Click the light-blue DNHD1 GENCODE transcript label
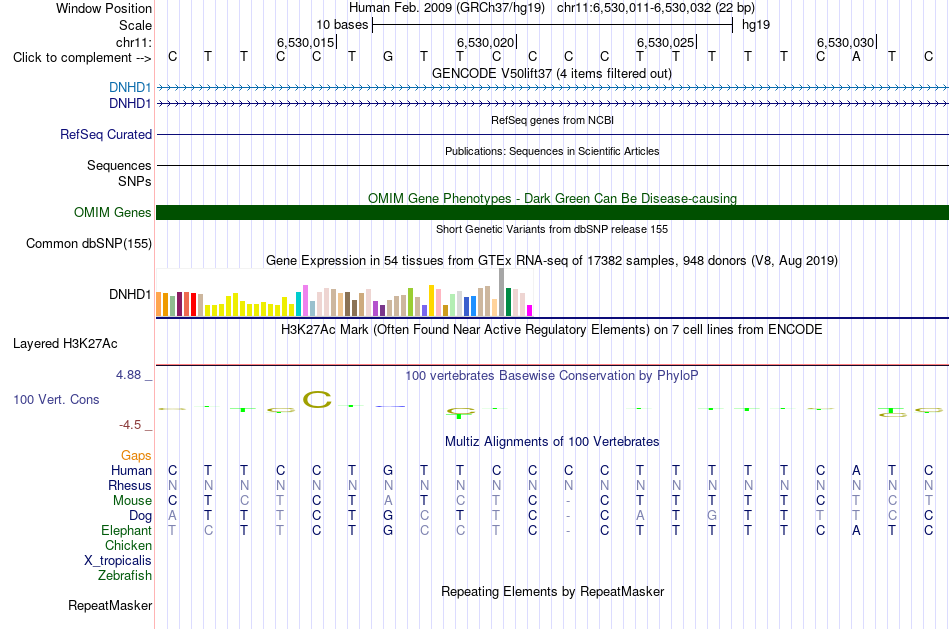 coord(130,88)
